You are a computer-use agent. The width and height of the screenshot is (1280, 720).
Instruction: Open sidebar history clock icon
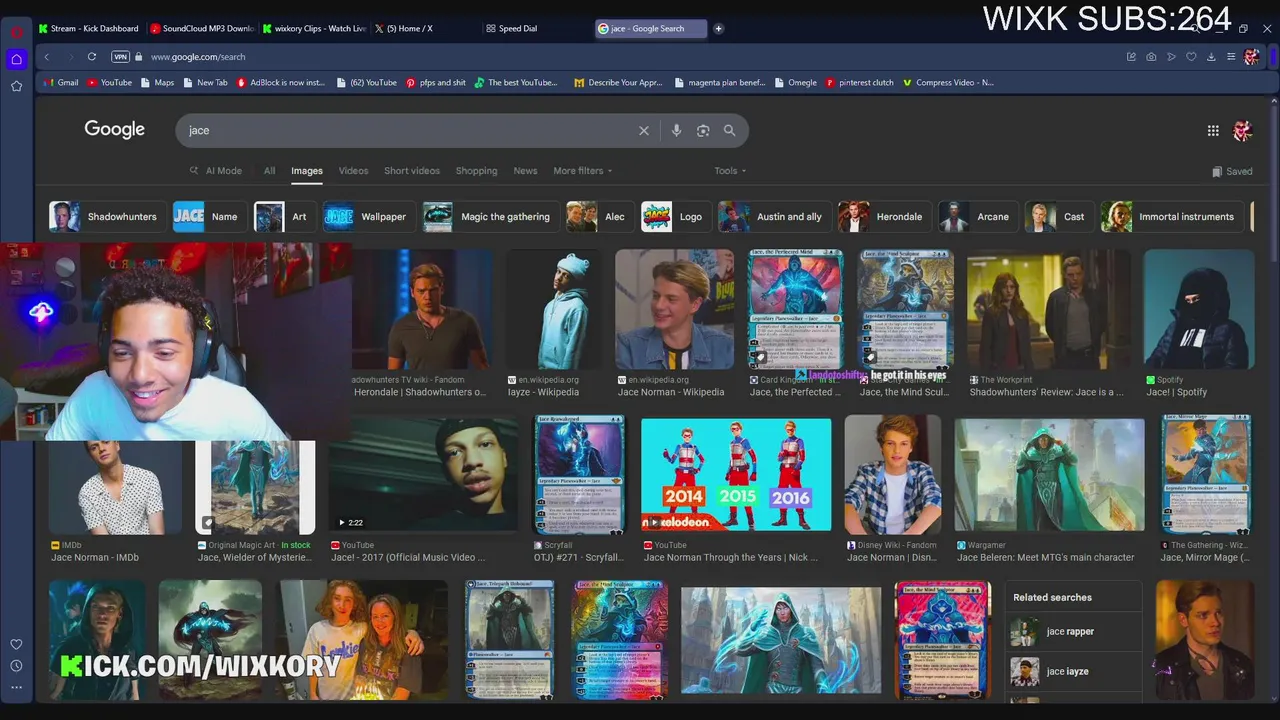[x=16, y=666]
